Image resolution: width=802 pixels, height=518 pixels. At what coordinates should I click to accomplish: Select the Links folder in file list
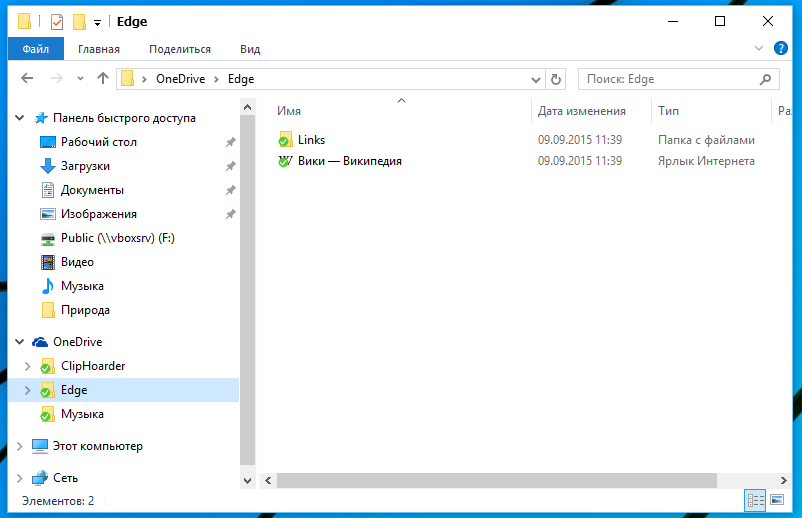click(x=311, y=140)
